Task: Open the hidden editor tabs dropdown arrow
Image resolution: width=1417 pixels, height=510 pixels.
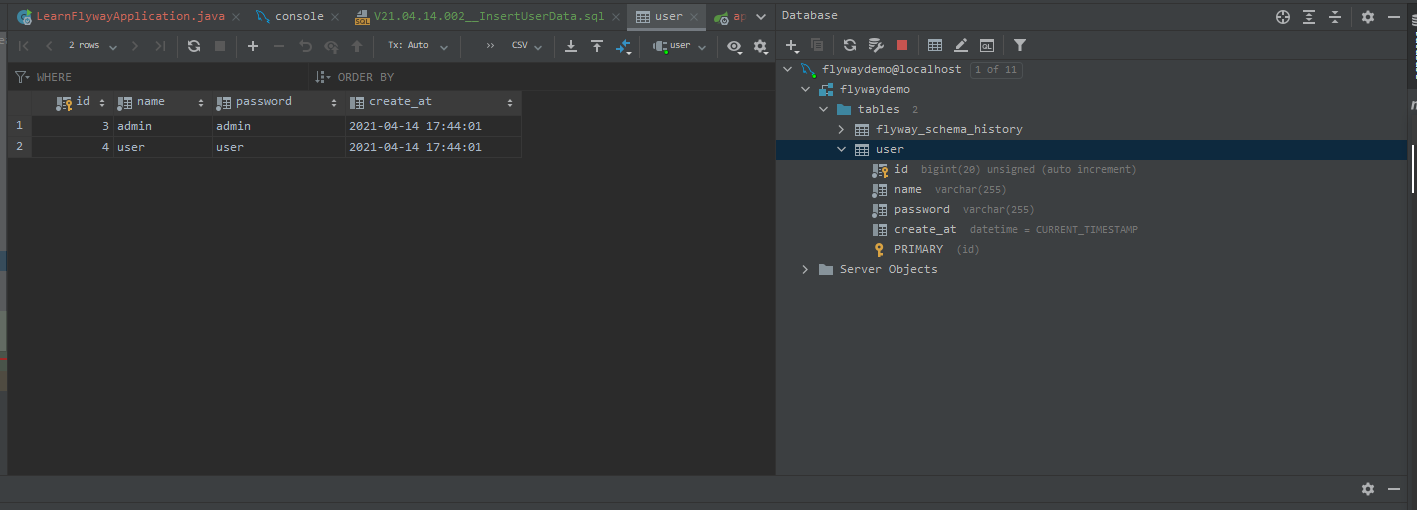Action: [761, 17]
